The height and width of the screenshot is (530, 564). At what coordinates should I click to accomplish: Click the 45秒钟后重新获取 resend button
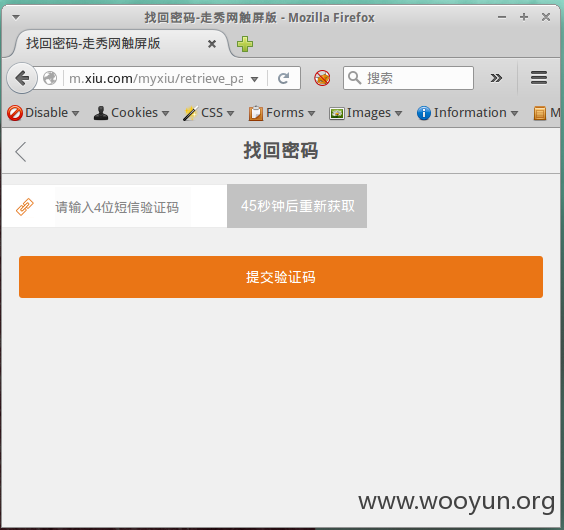coord(297,206)
